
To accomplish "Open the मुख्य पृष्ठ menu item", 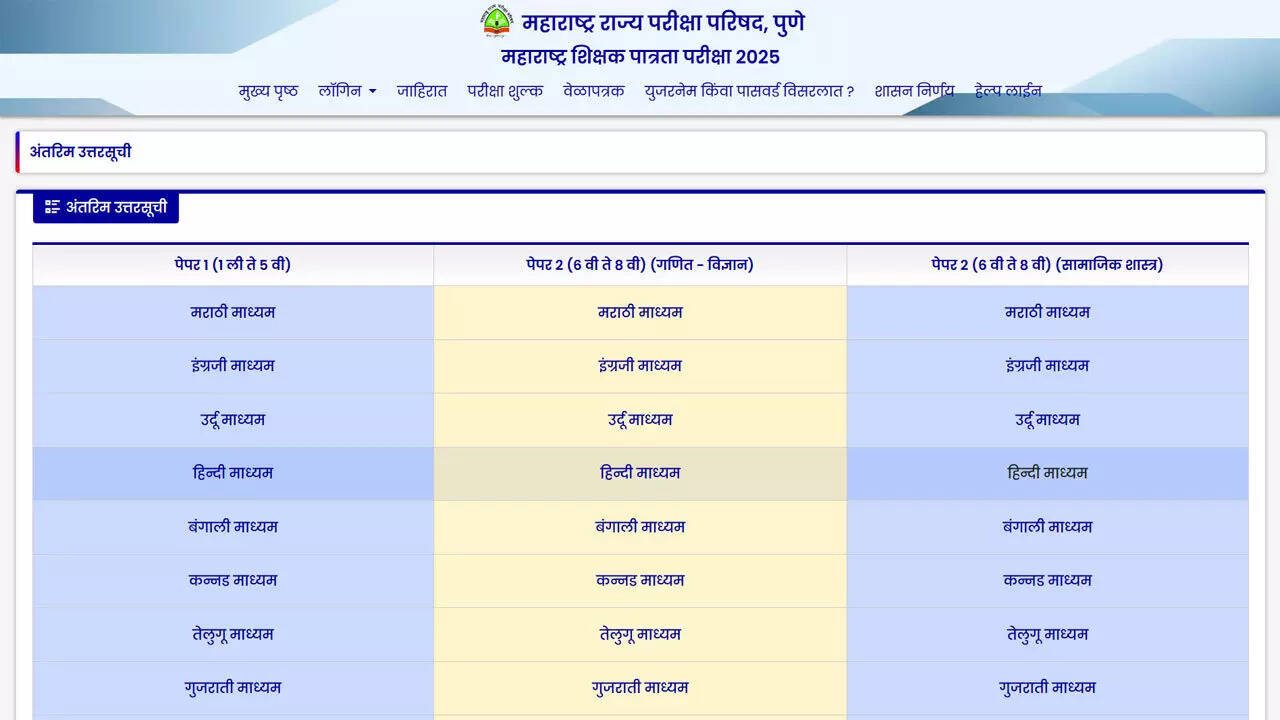I will pyautogui.click(x=268, y=91).
